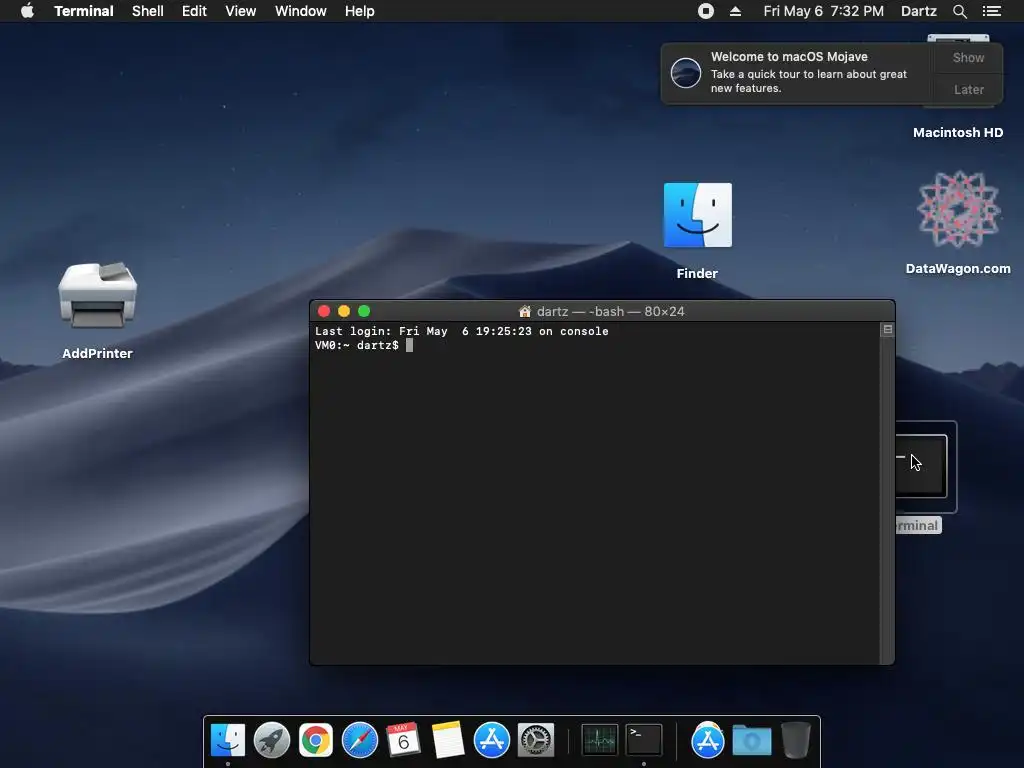This screenshot has height=768, width=1024.
Task: Click the date and time in menu bar
Action: coord(824,11)
